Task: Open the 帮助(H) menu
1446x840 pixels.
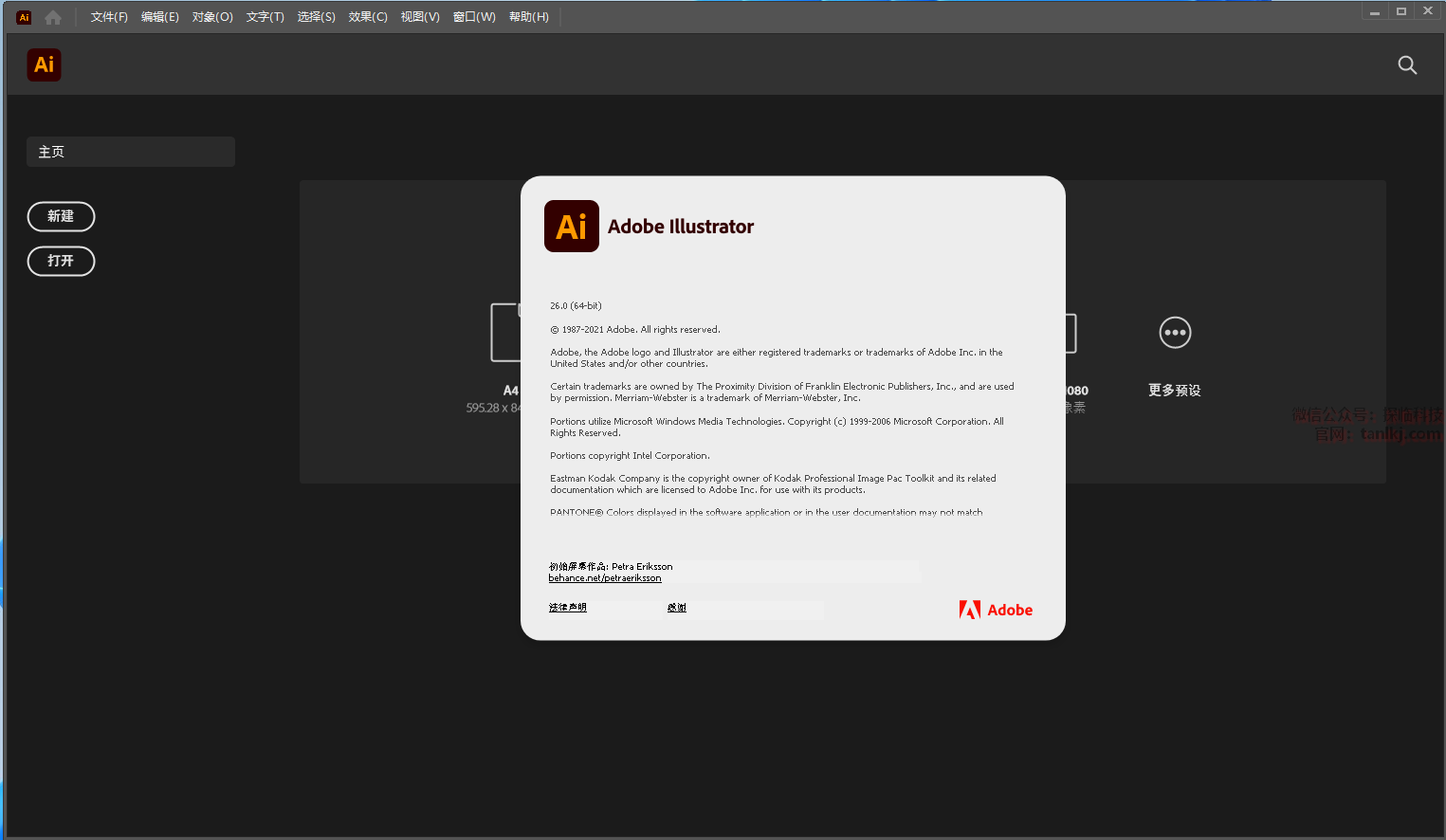Action: coord(529,17)
